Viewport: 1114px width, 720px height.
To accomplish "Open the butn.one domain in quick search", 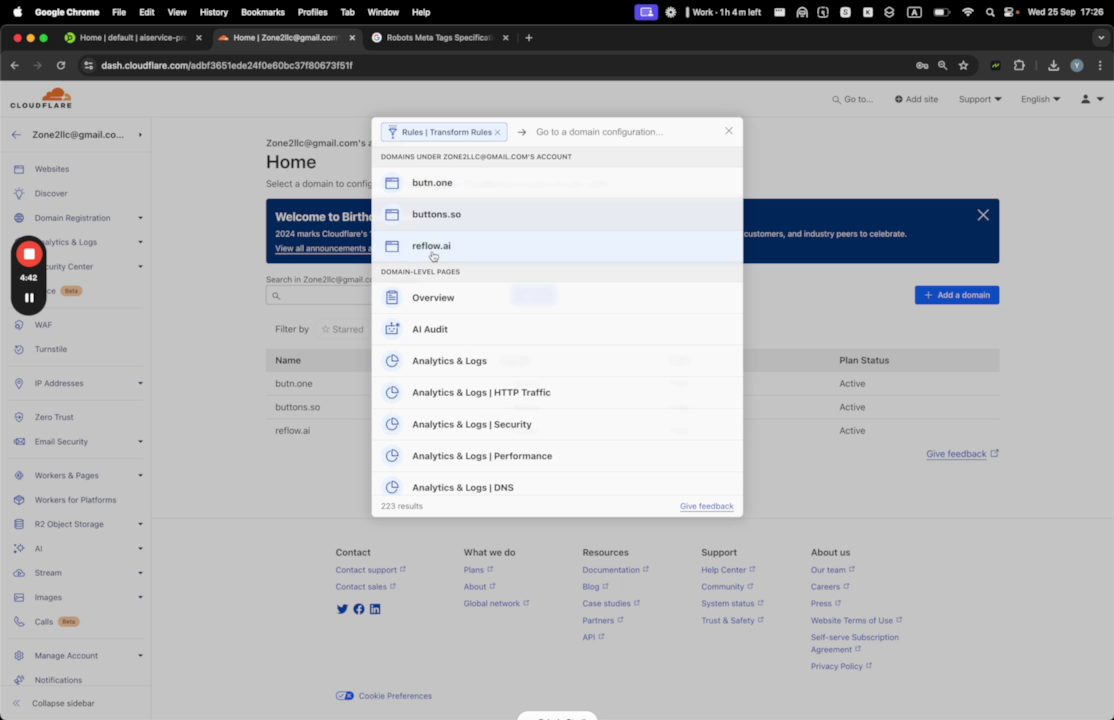I will click(x=557, y=183).
